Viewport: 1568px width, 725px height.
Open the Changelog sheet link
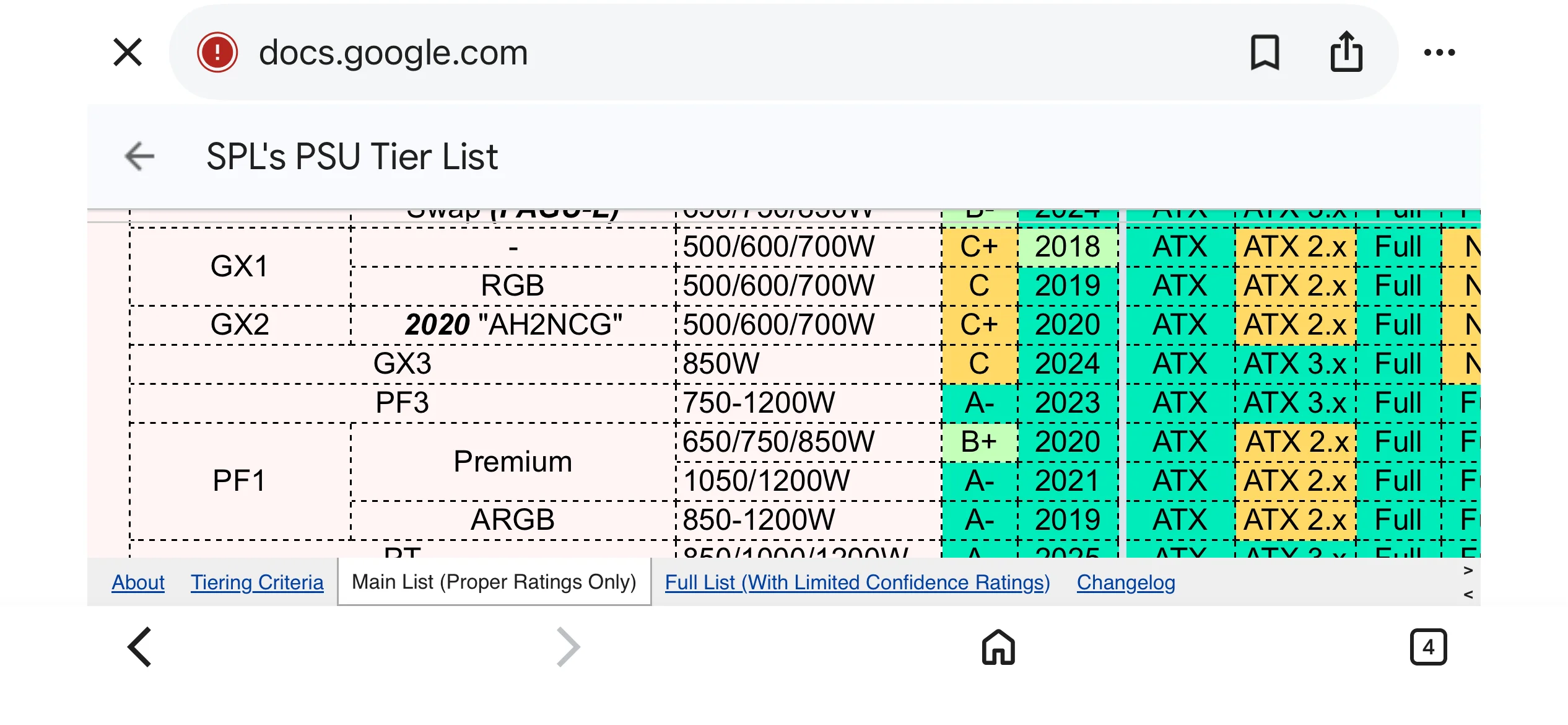[1126, 582]
